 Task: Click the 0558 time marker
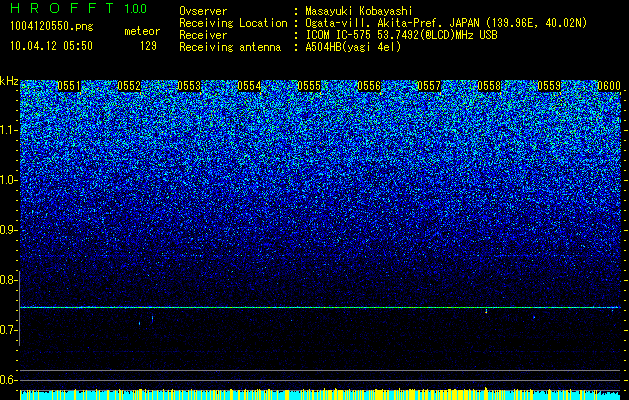[489, 86]
